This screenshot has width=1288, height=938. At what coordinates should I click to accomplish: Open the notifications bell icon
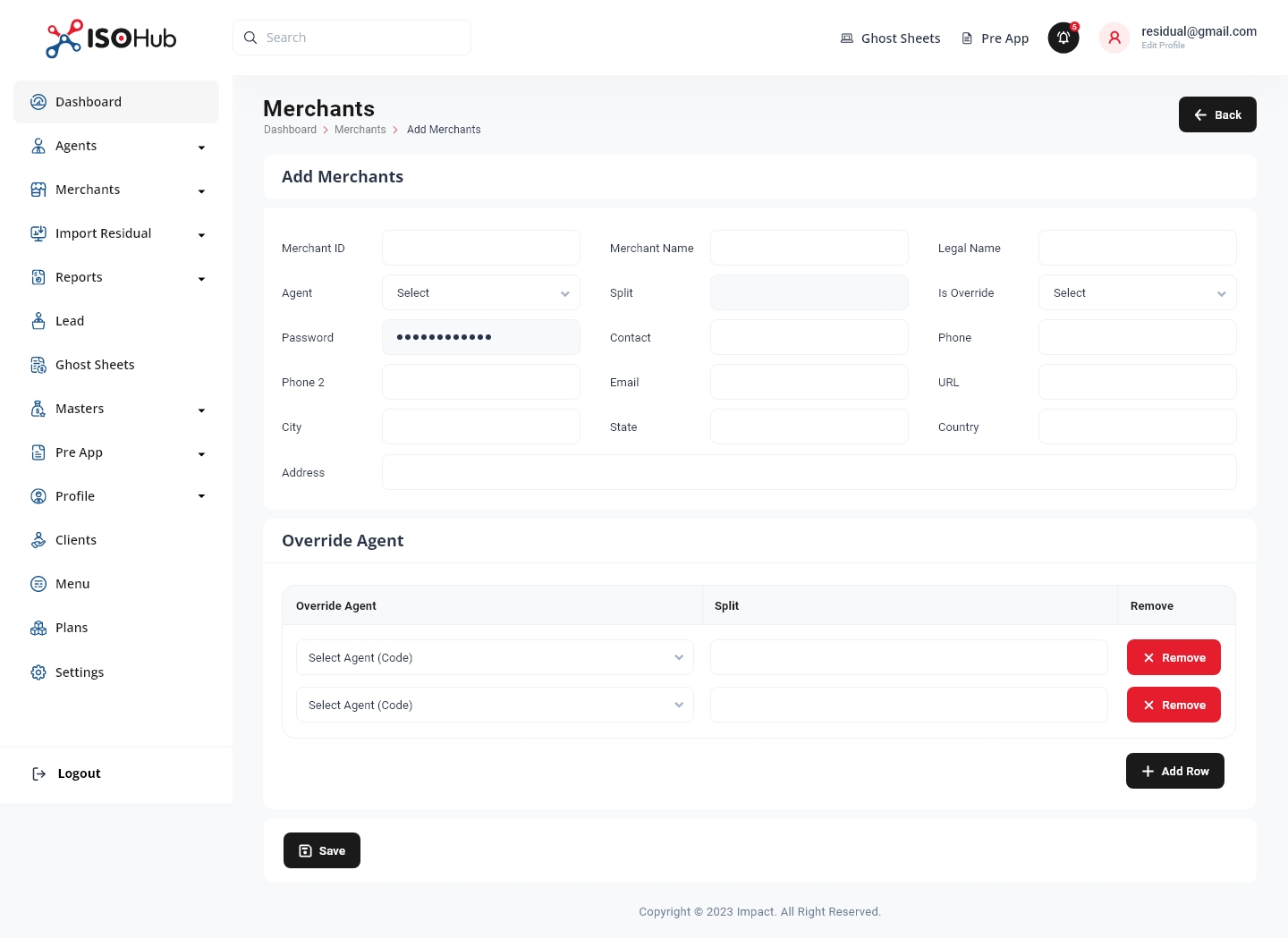coord(1063,38)
